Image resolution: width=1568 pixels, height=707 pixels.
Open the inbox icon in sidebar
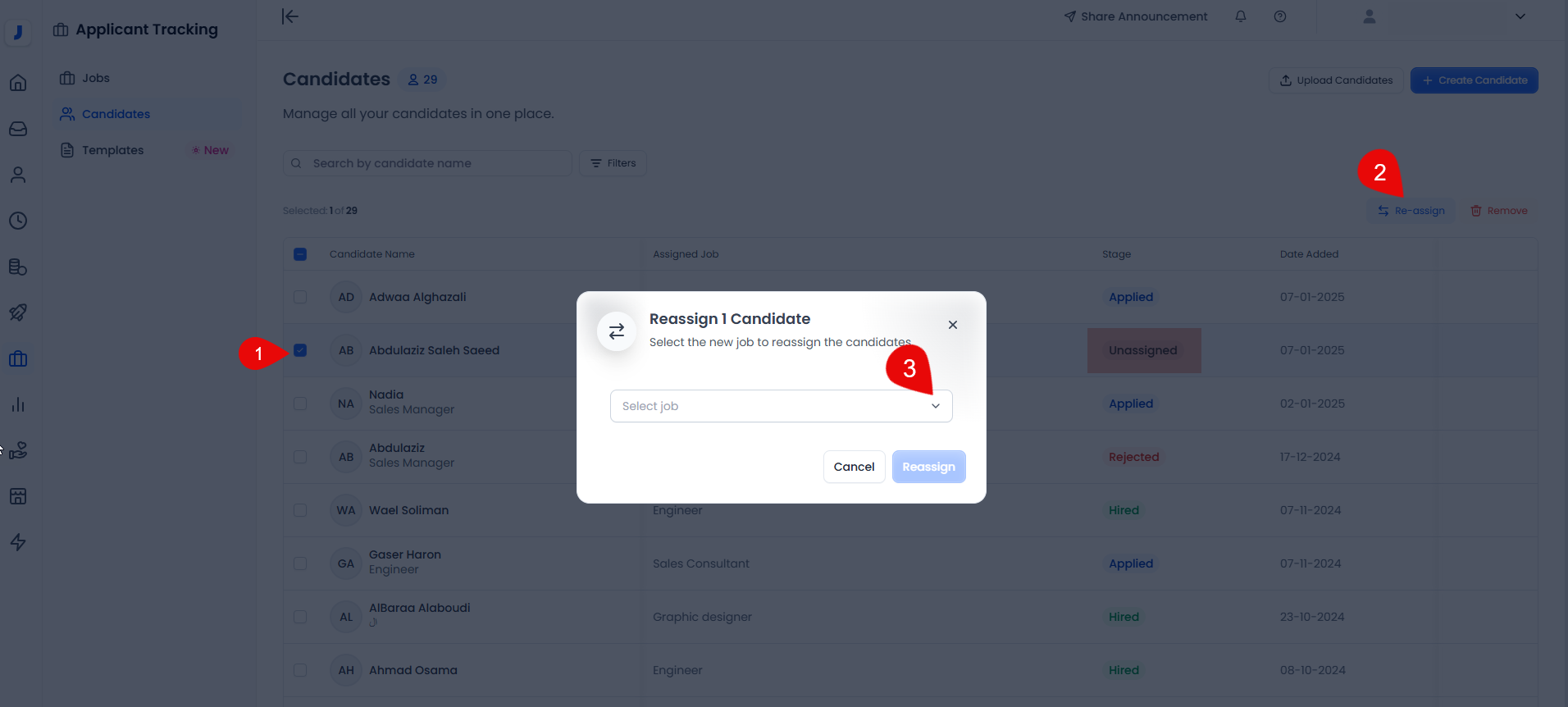(x=18, y=129)
